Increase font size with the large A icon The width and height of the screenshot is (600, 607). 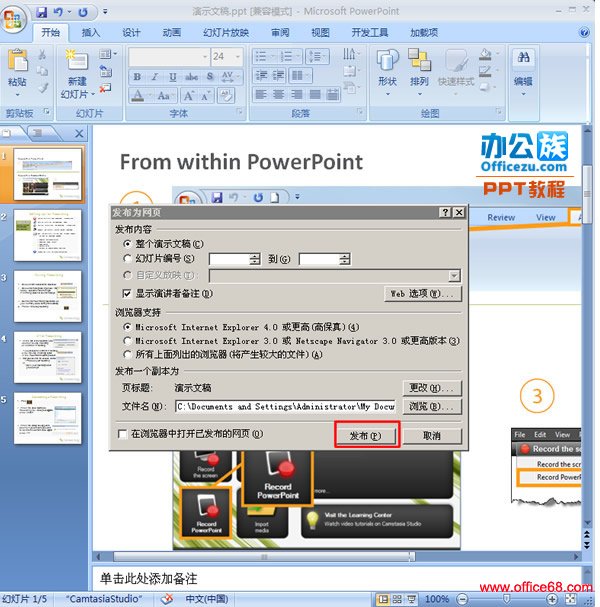pyautogui.click(x=189, y=95)
